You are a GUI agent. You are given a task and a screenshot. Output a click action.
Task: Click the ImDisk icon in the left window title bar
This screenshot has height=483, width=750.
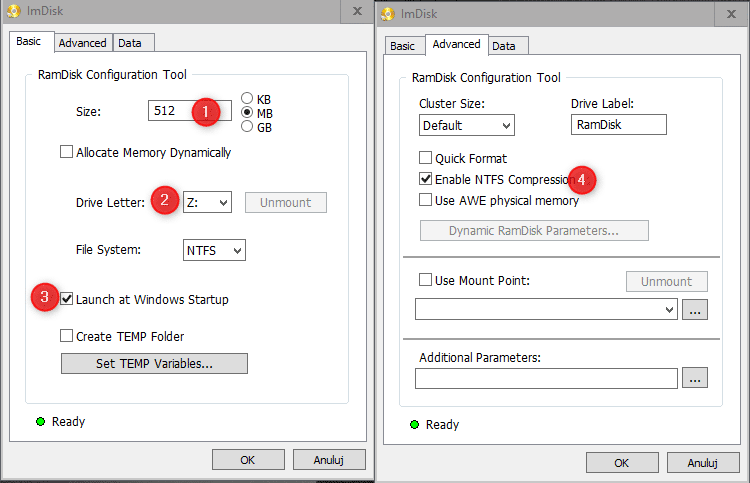(14, 11)
